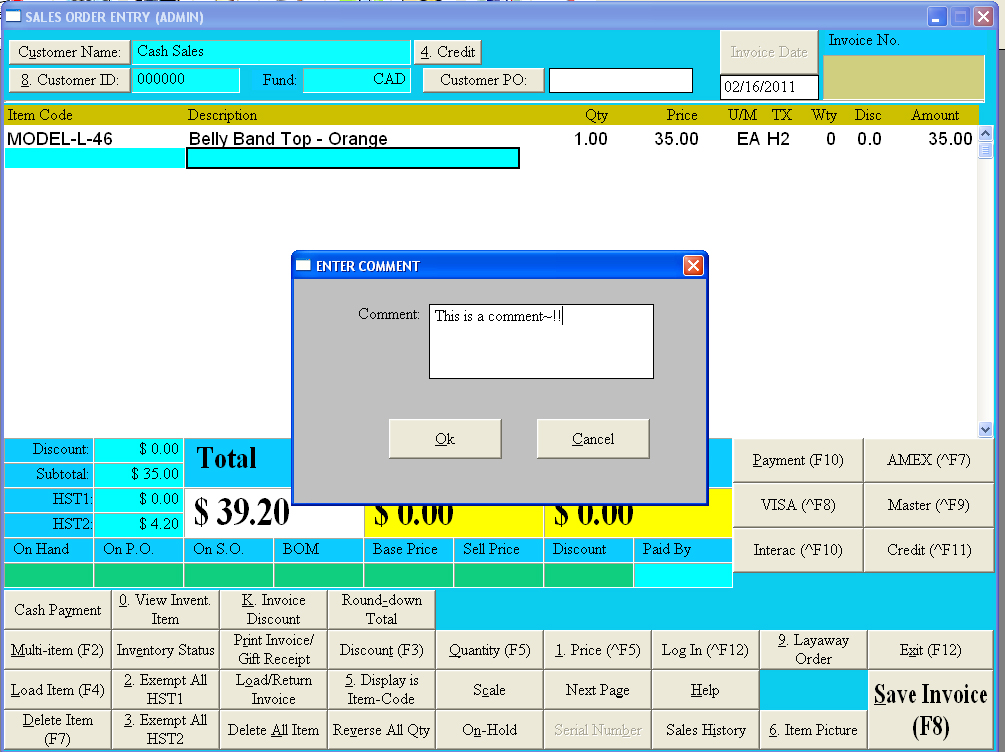Click the Customer PO input field
This screenshot has width=1005, height=752.
click(x=620, y=80)
